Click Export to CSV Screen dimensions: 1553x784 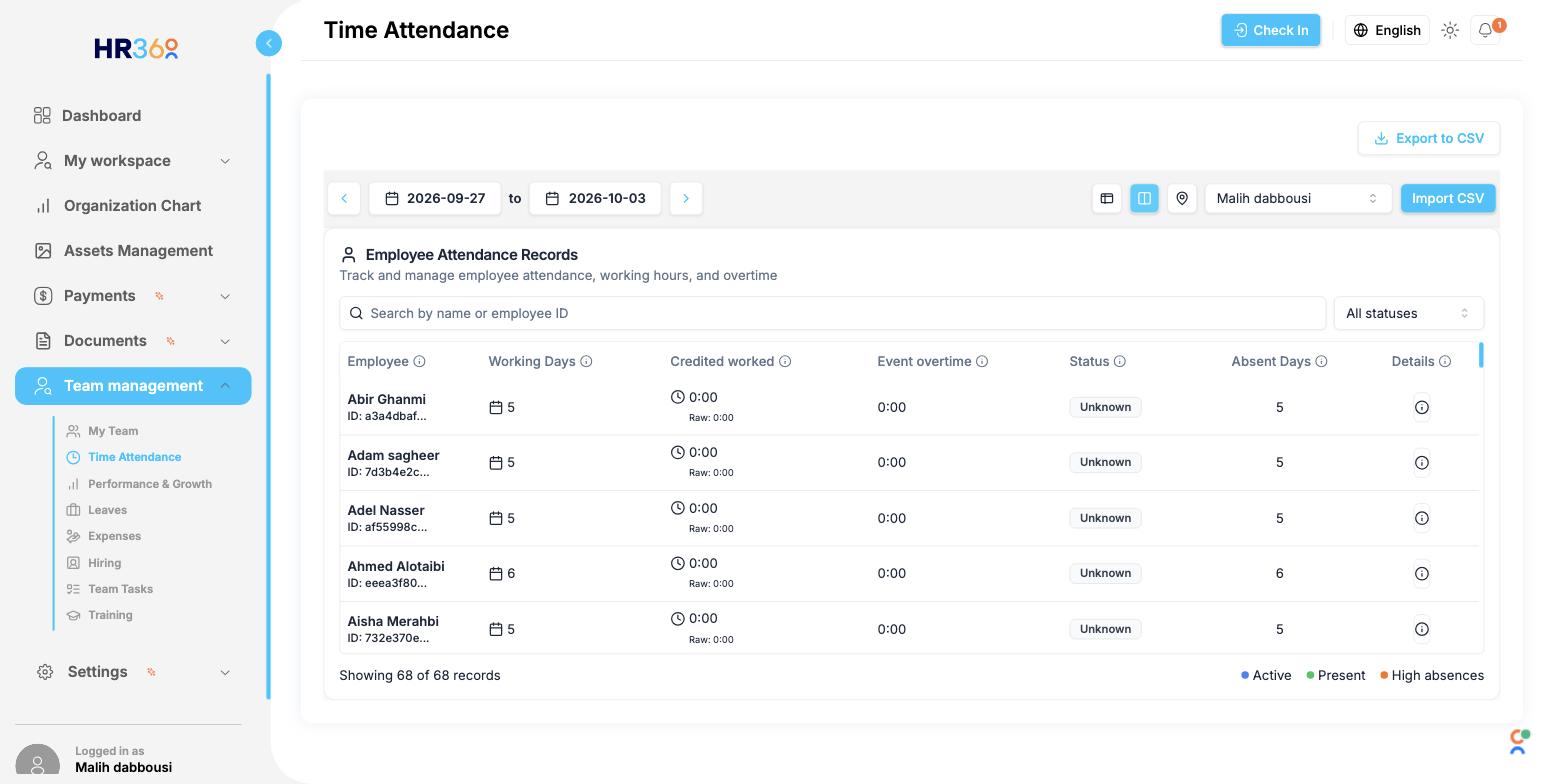1429,138
